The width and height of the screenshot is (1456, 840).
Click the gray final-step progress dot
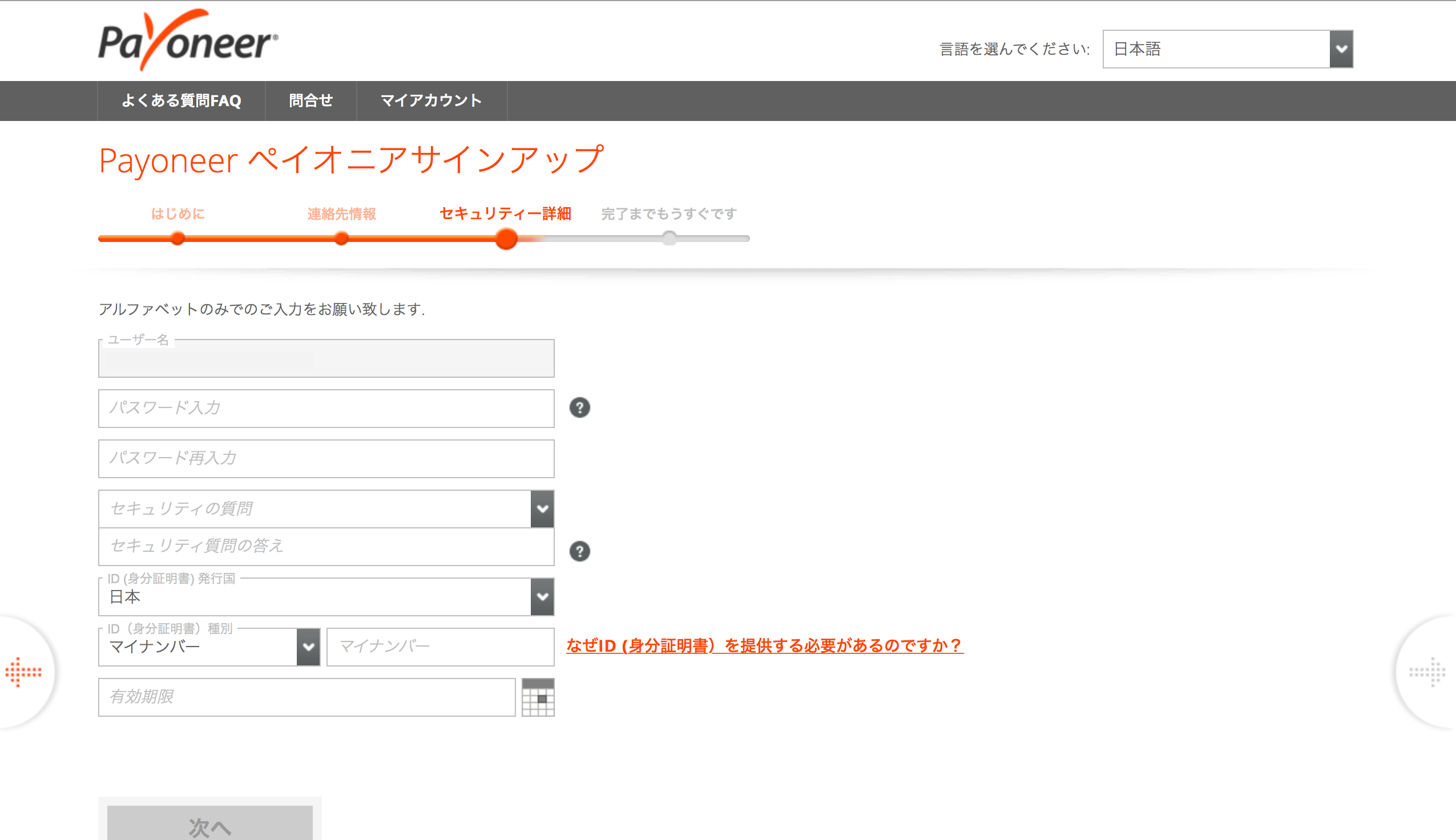coord(669,239)
